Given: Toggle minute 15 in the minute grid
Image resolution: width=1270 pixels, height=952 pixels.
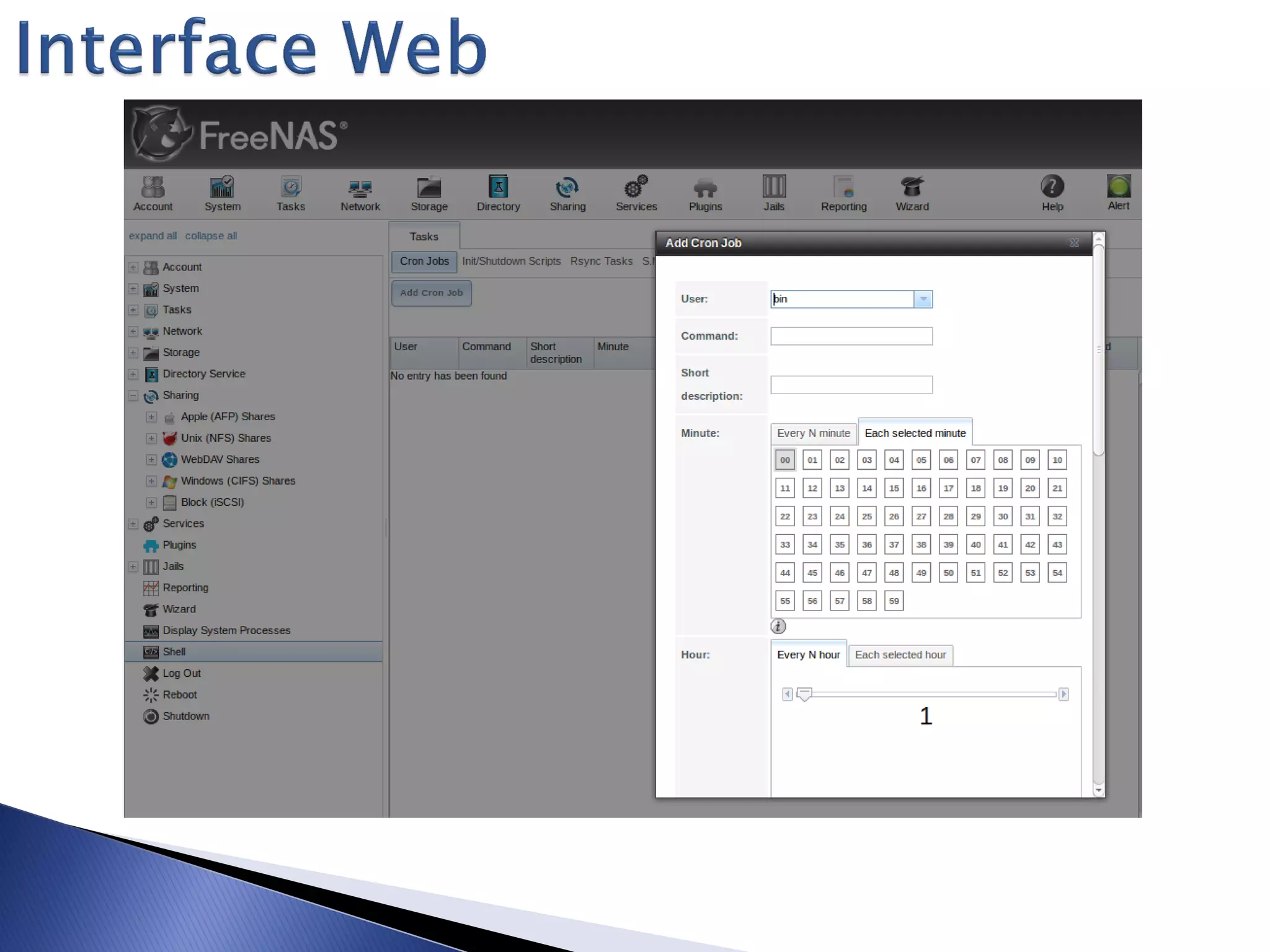Looking at the screenshot, I should click(894, 488).
